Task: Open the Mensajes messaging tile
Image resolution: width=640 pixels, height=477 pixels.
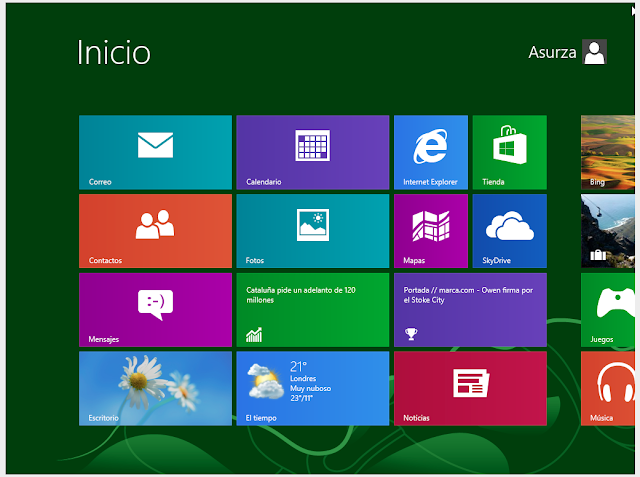Action: pyautogui.click(x=155, y=310)
